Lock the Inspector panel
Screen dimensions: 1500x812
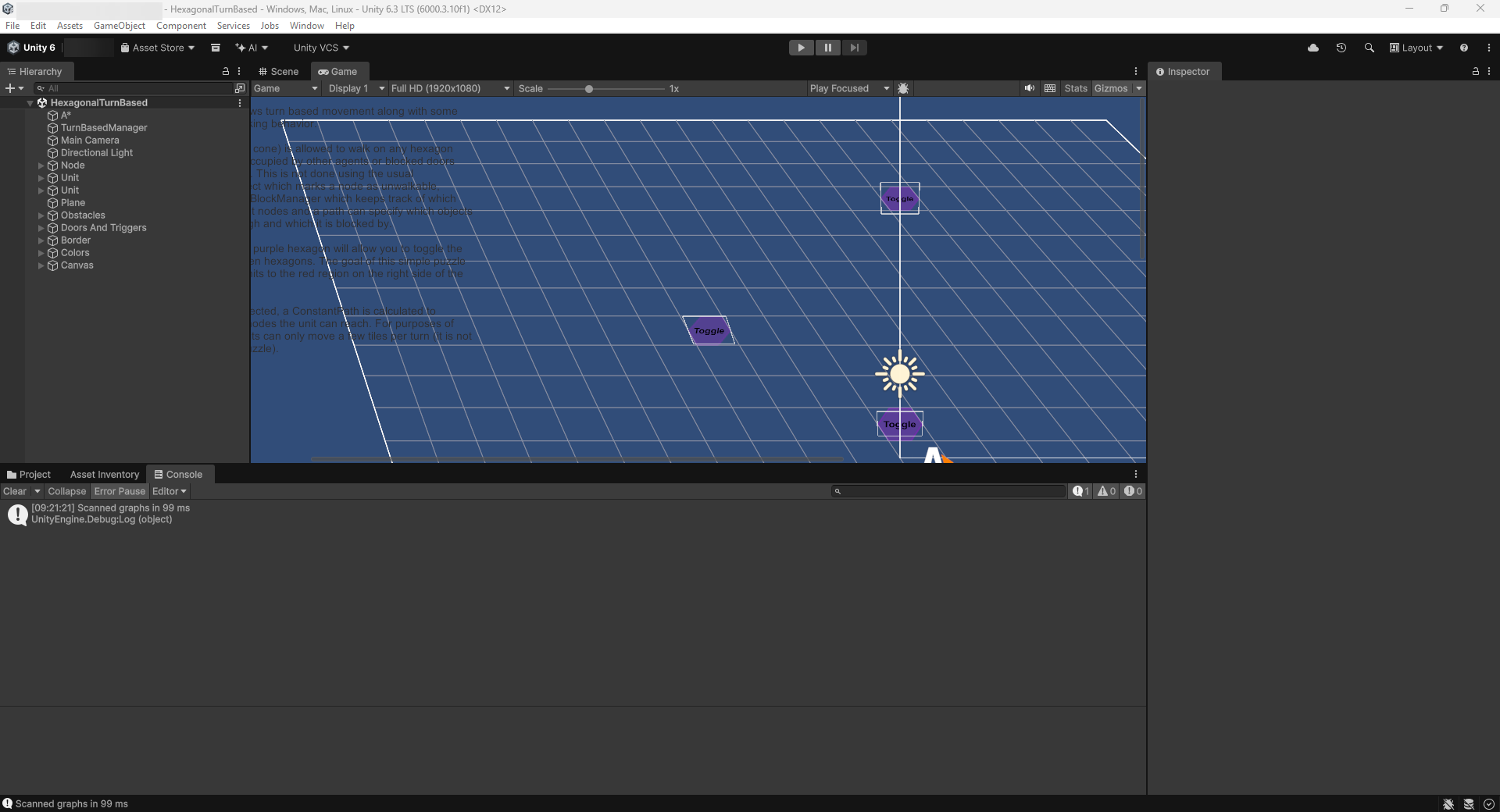click(1475, 71)
